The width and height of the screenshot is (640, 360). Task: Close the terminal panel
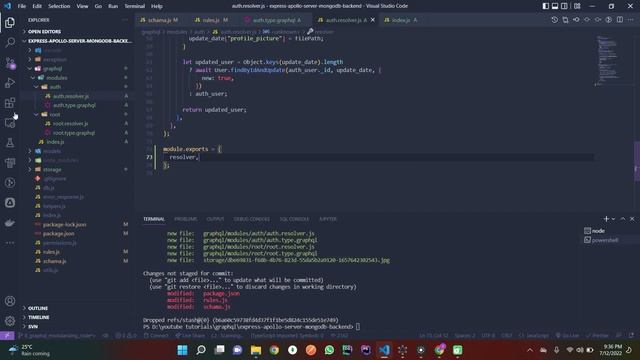(x=632, y=219)
